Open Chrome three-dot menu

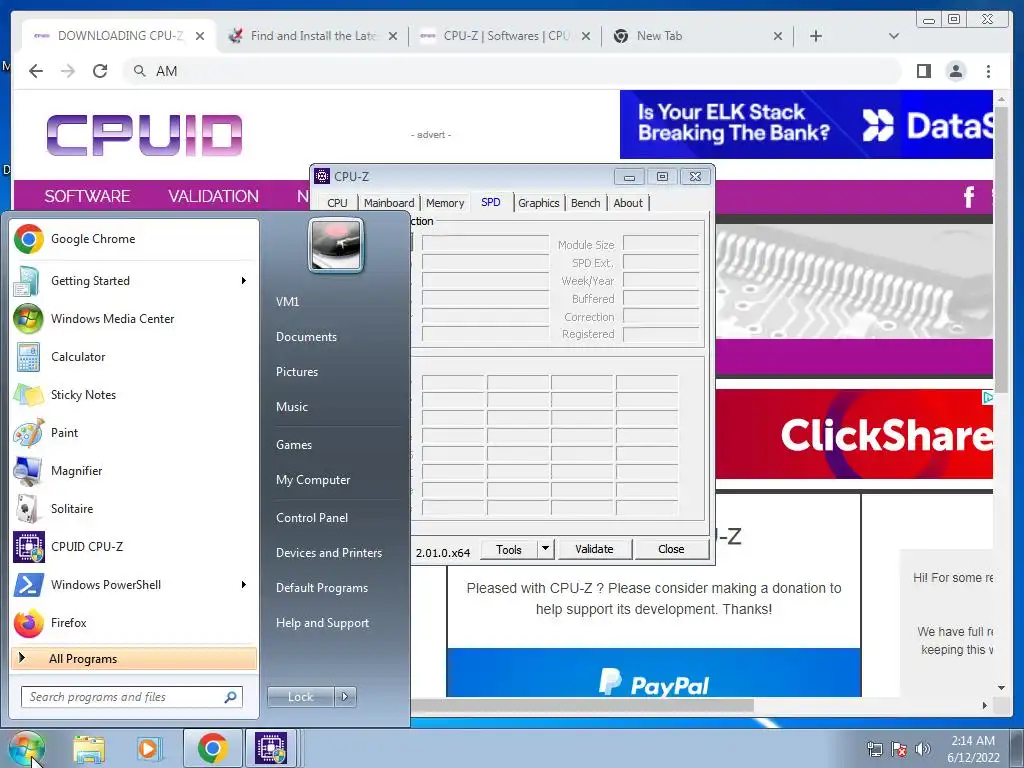pyautogui.click(x=988, y=71)
